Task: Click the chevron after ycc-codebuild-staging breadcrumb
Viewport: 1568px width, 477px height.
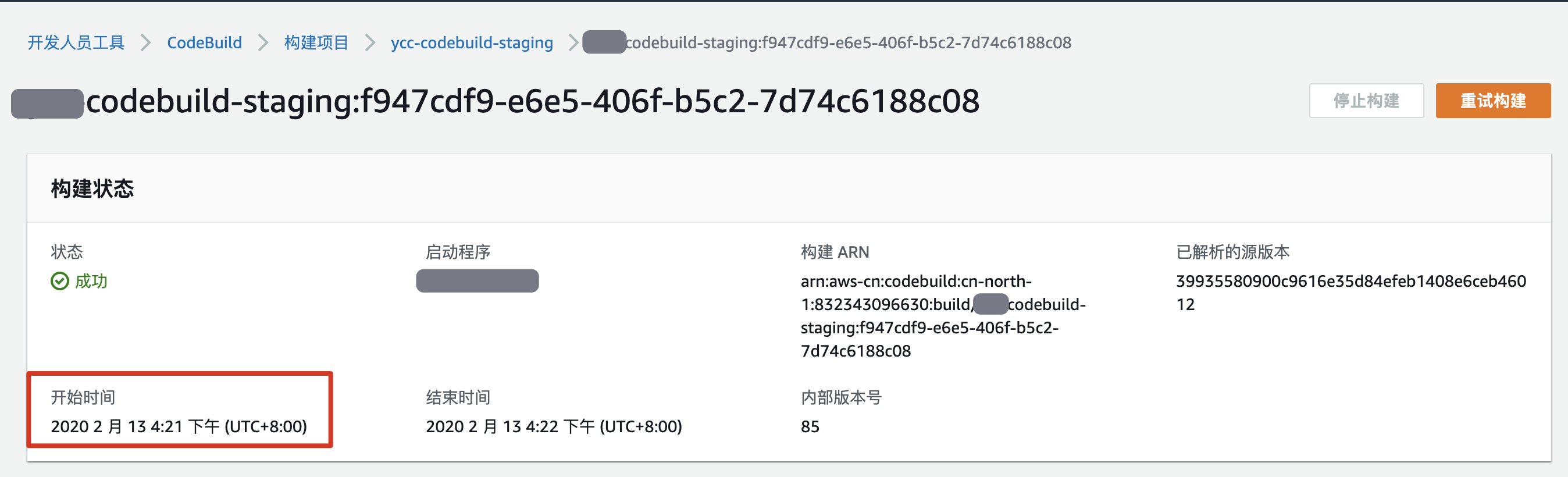Action: point(573,42)
